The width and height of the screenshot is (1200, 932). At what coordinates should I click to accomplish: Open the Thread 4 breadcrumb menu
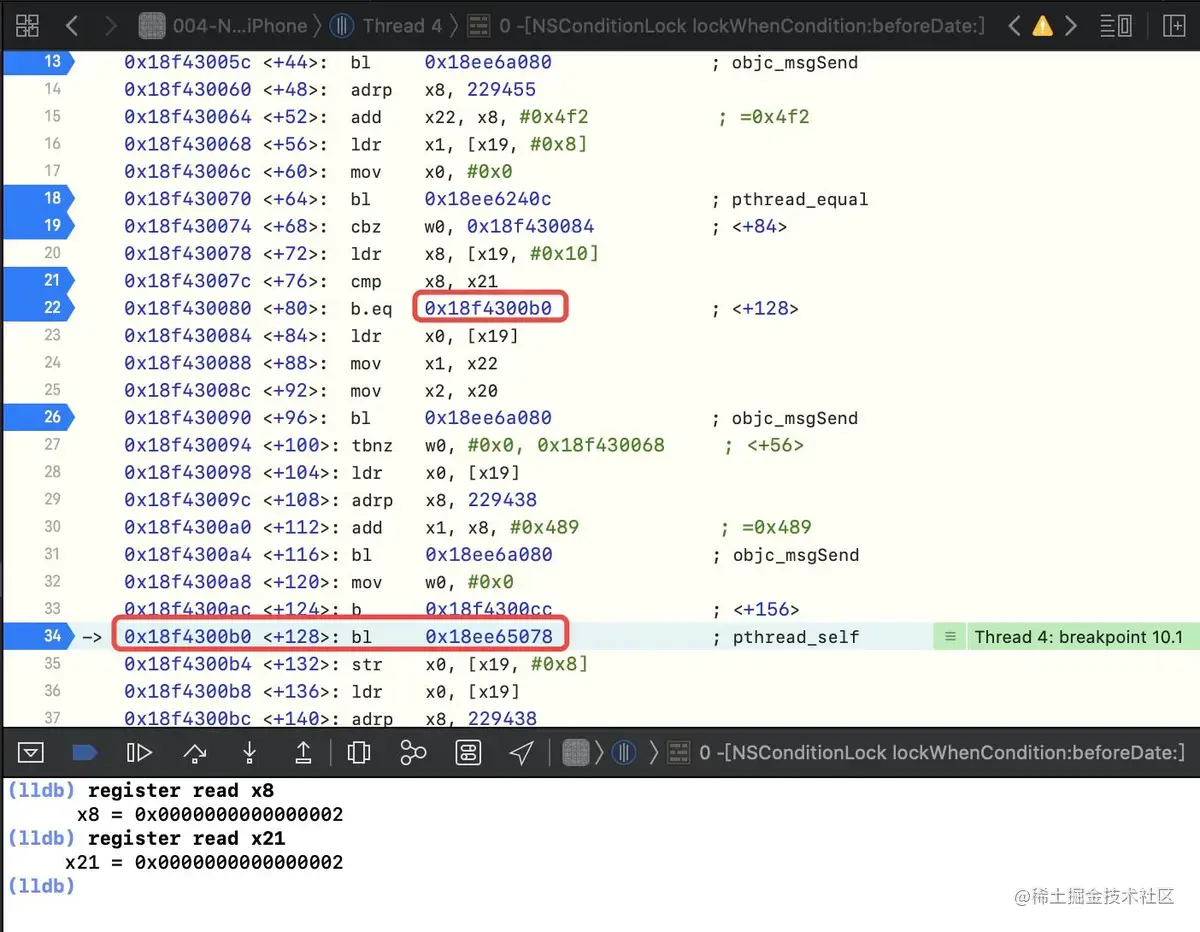[386, 26]
